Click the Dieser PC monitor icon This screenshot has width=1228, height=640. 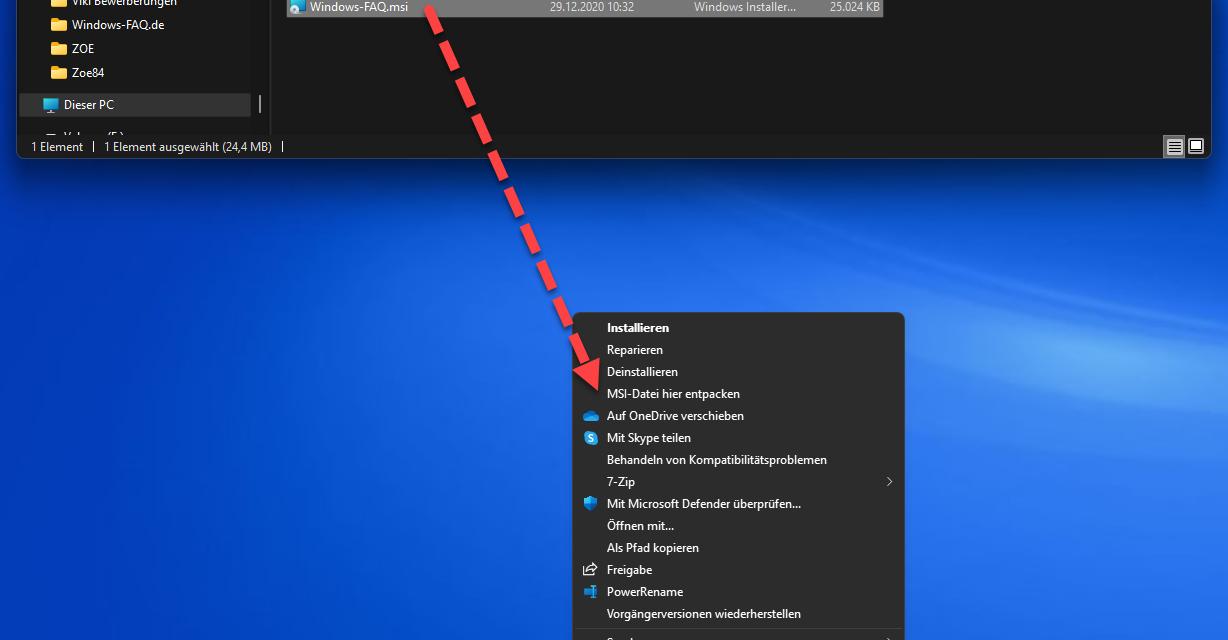click(x=51, y=105)
